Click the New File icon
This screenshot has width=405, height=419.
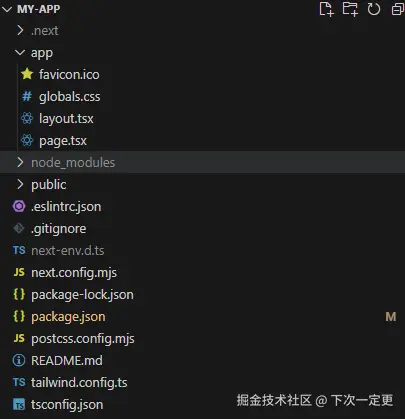[326, 9]
